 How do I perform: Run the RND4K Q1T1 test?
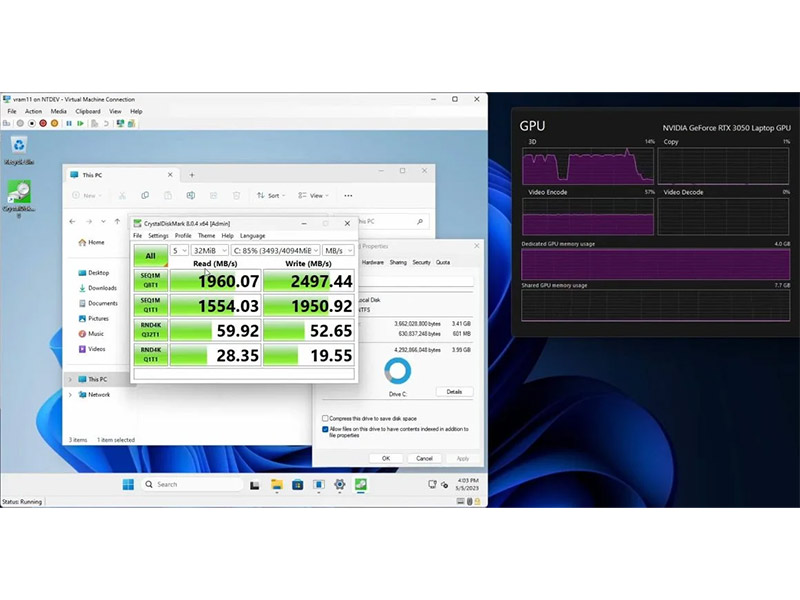pos(151,355)
